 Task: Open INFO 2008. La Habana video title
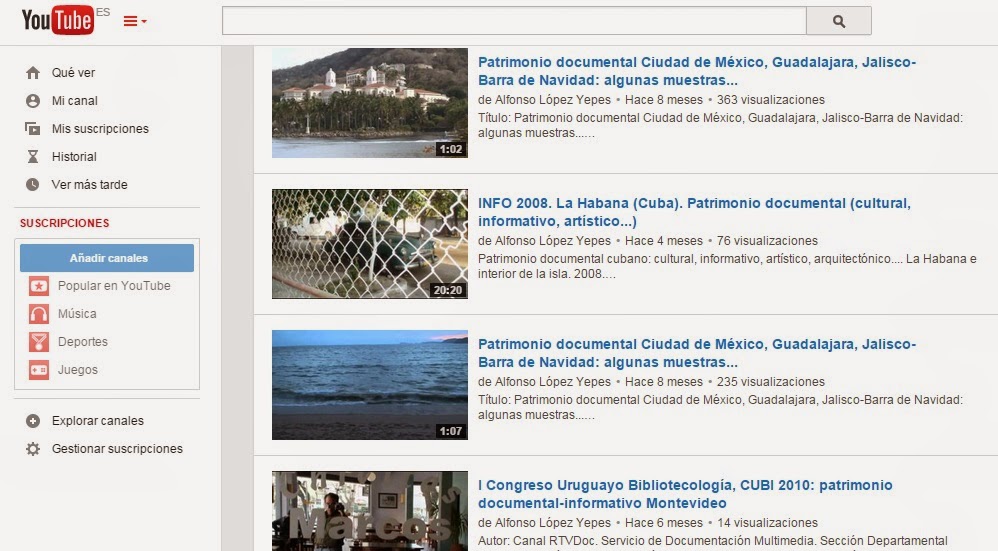(x=694, y=212)
